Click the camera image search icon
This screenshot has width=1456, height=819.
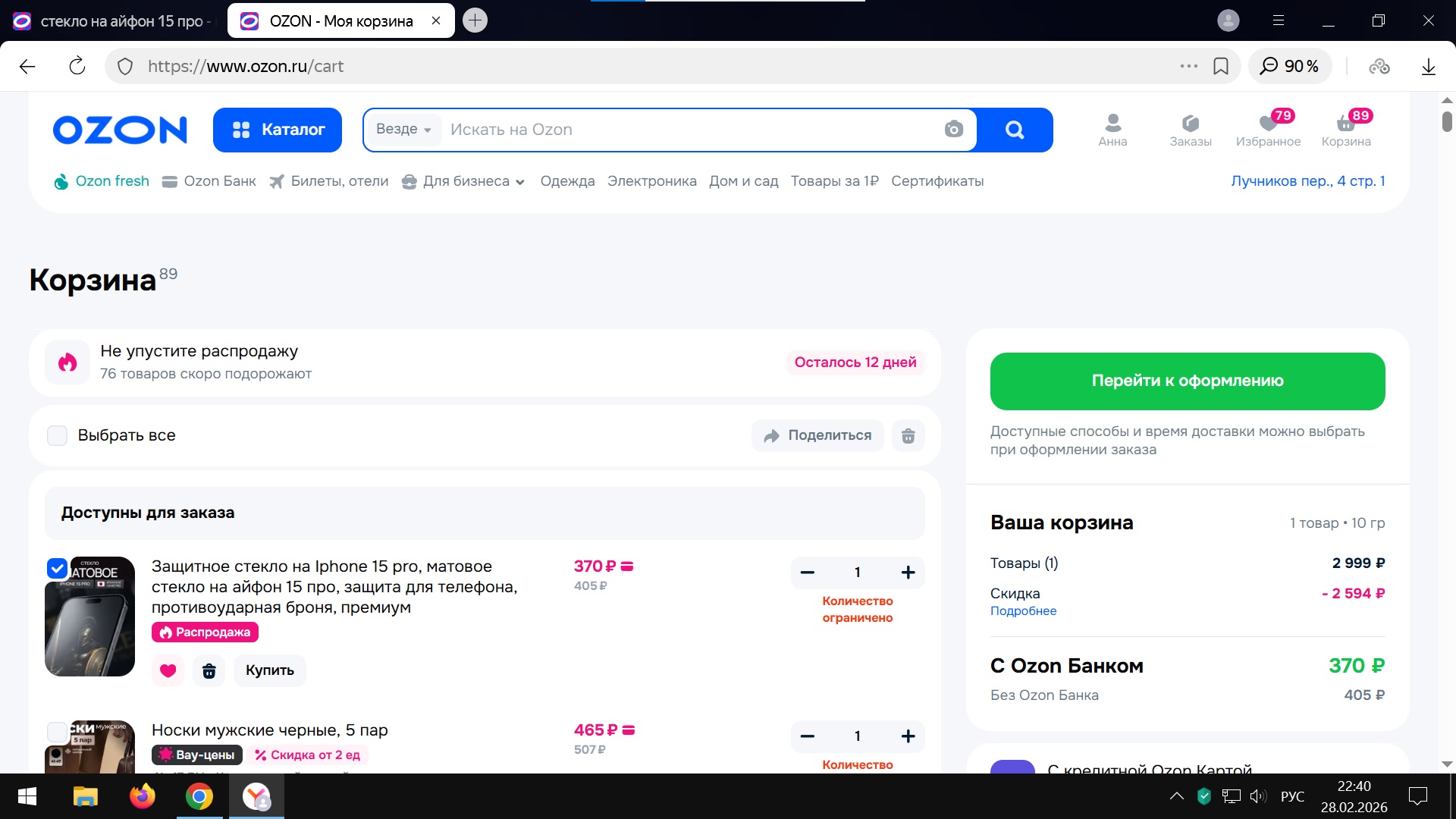pos(953,130)
